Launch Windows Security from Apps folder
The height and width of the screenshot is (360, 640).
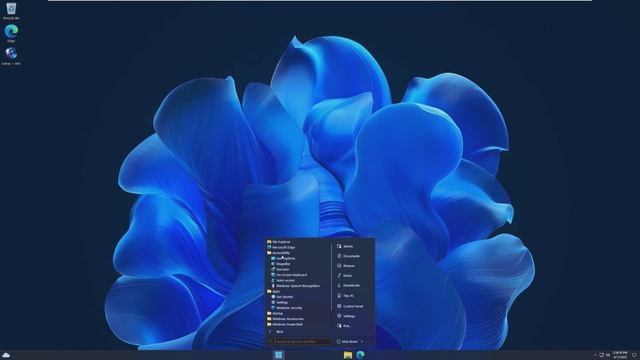click(287, 308)
